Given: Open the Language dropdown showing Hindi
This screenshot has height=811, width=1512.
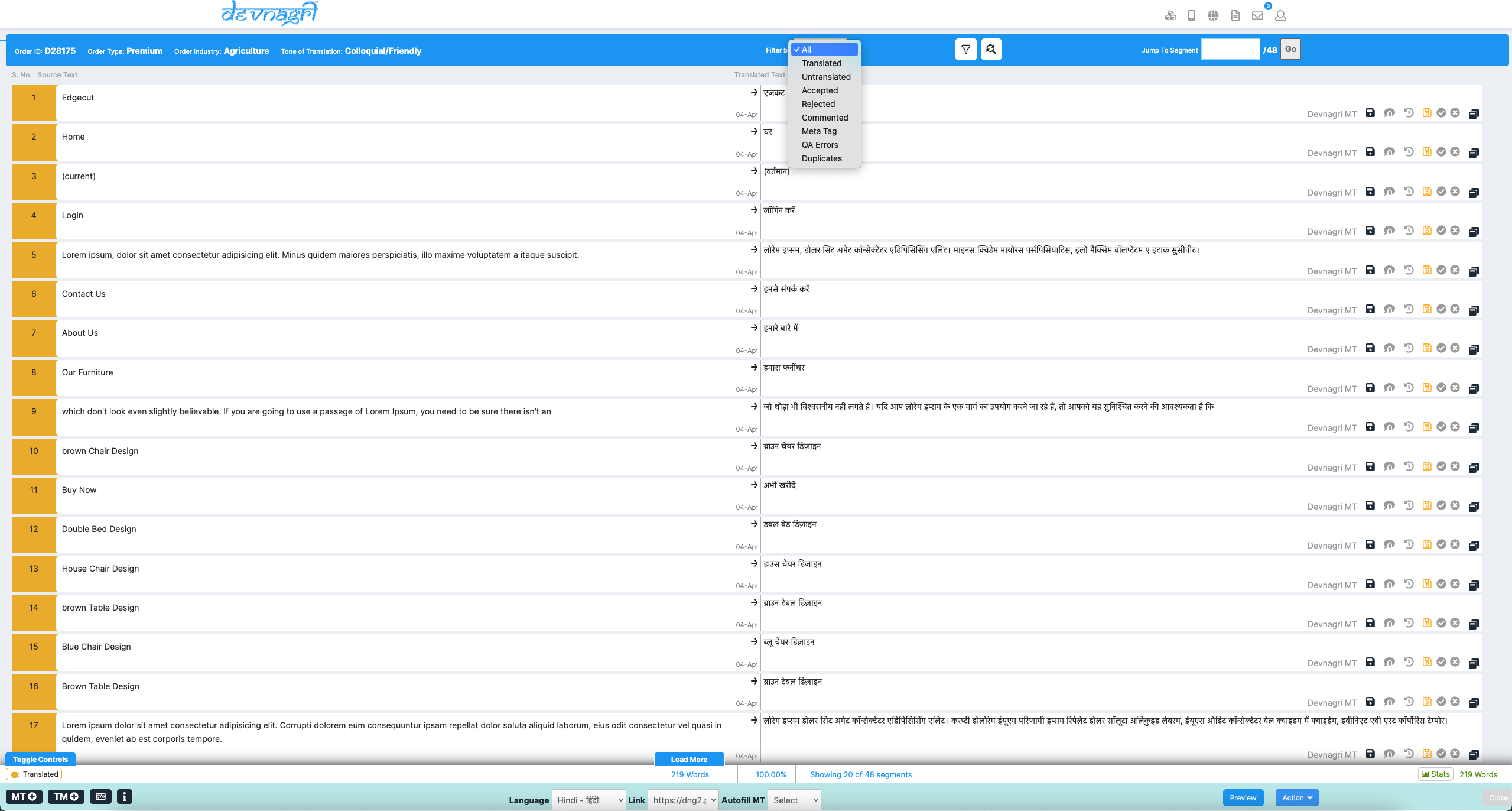Looking at the screenshot, I should (x=589, y=800).
